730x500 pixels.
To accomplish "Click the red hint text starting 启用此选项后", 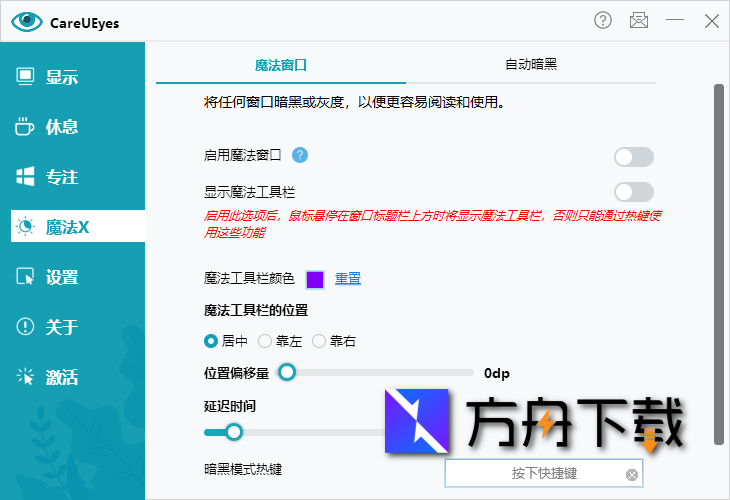I will (433, 224).
